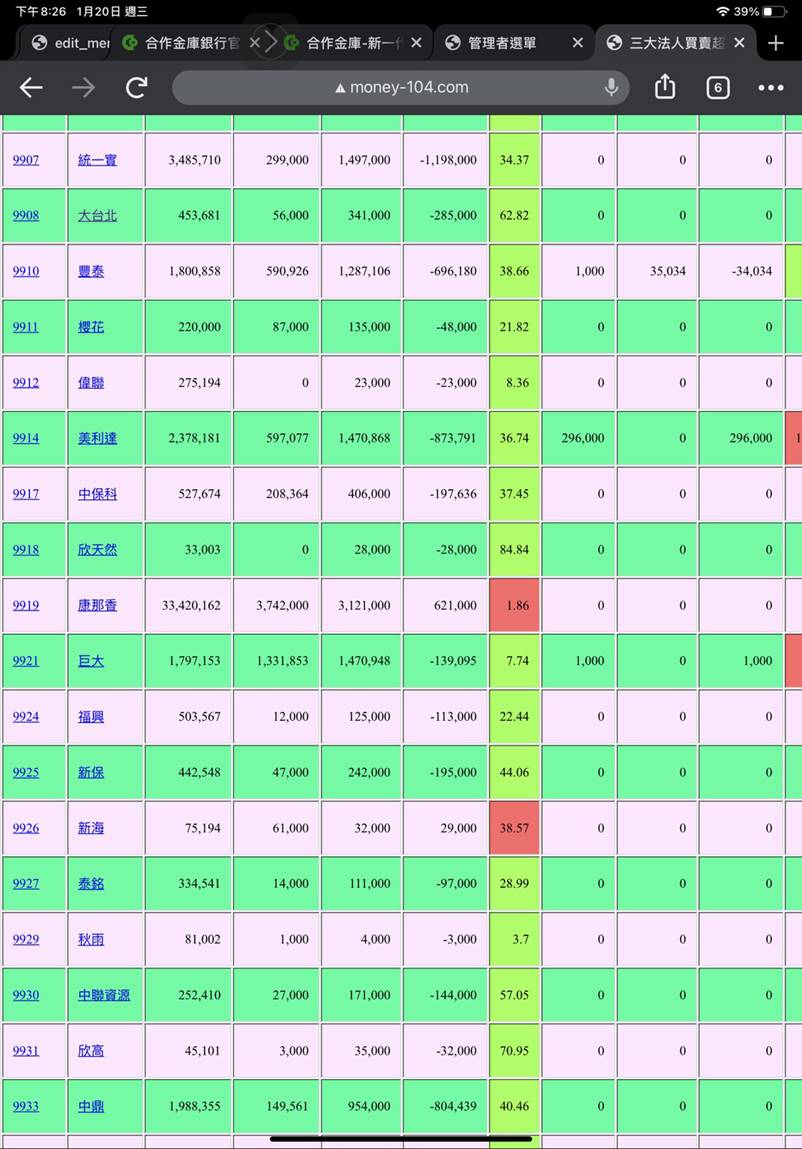Image resolution: width=802 pixels, height=1149 pixels.
Task: Close the 管理者選單 tab
Action: [x=577, y=43]
